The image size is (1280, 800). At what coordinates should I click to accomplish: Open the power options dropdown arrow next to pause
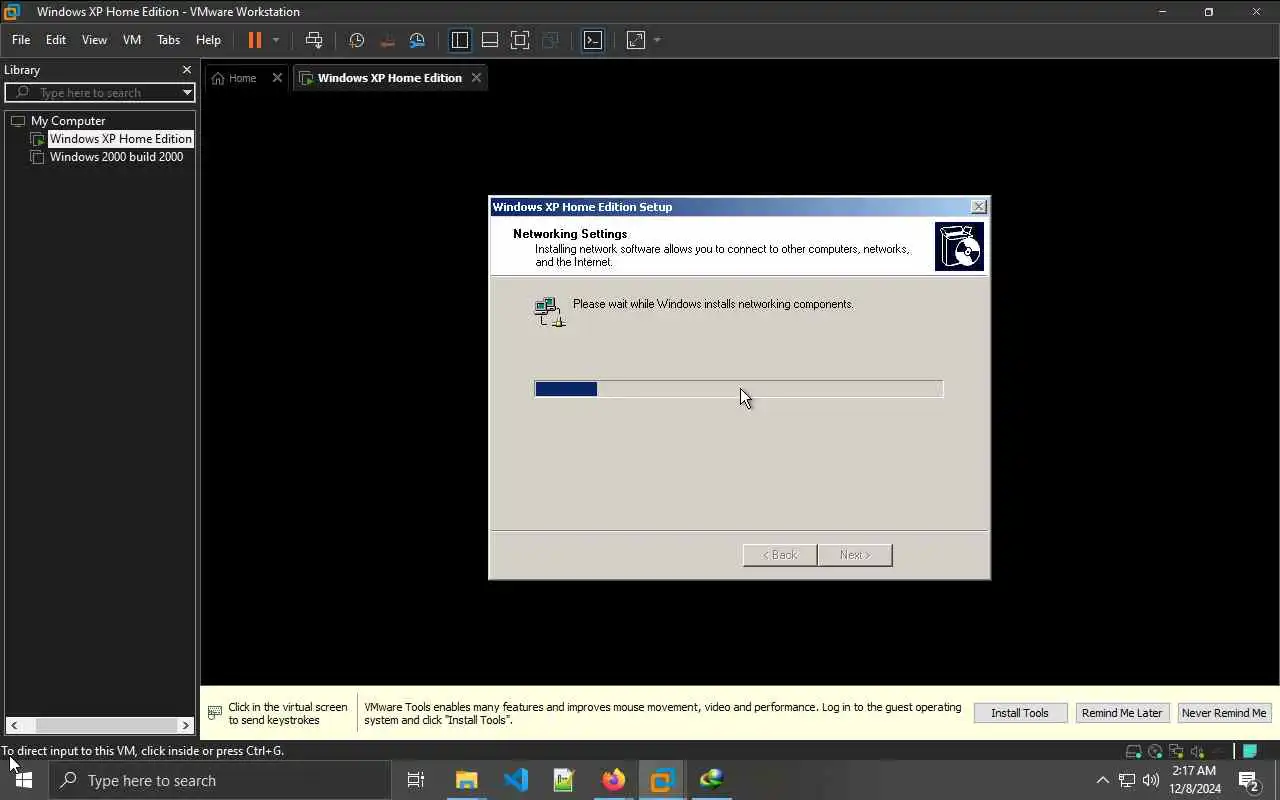point(276,40)
